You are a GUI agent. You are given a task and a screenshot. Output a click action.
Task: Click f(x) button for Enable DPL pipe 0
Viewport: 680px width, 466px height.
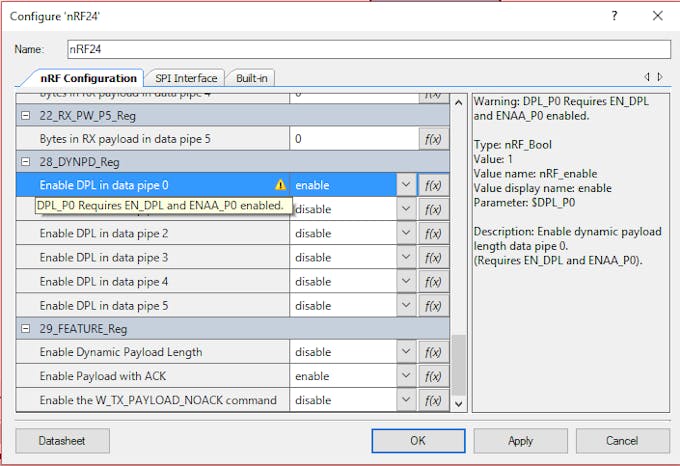(x=433, y=185)
